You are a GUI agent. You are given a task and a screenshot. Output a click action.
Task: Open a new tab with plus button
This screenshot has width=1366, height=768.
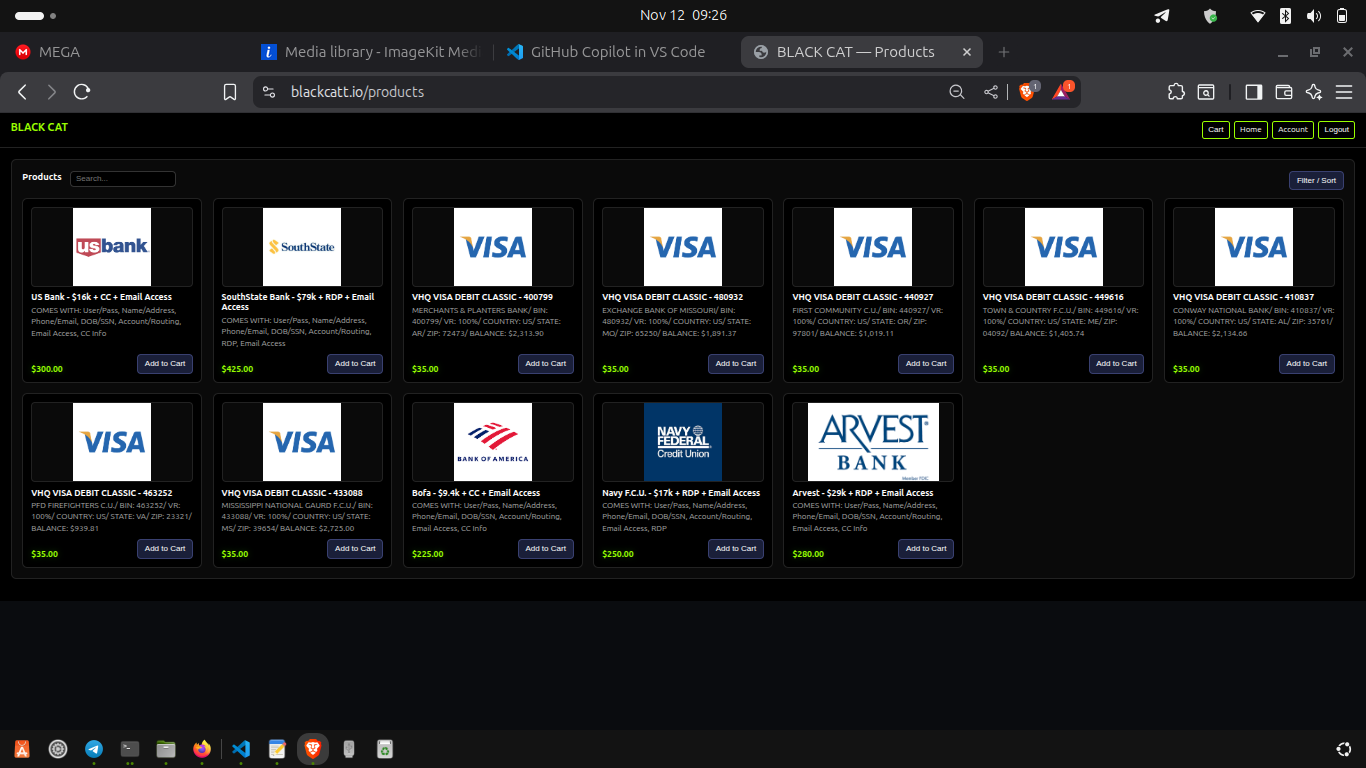pyautogui.click(x=1004, y=52)
